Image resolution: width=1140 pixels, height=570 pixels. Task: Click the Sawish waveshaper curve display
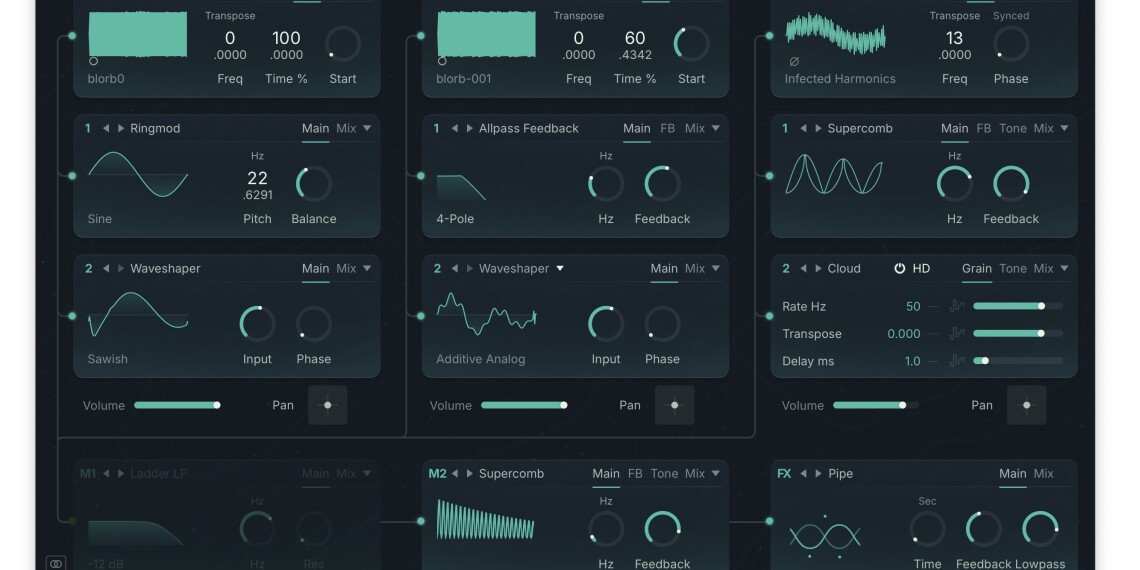tap(138, 316)
